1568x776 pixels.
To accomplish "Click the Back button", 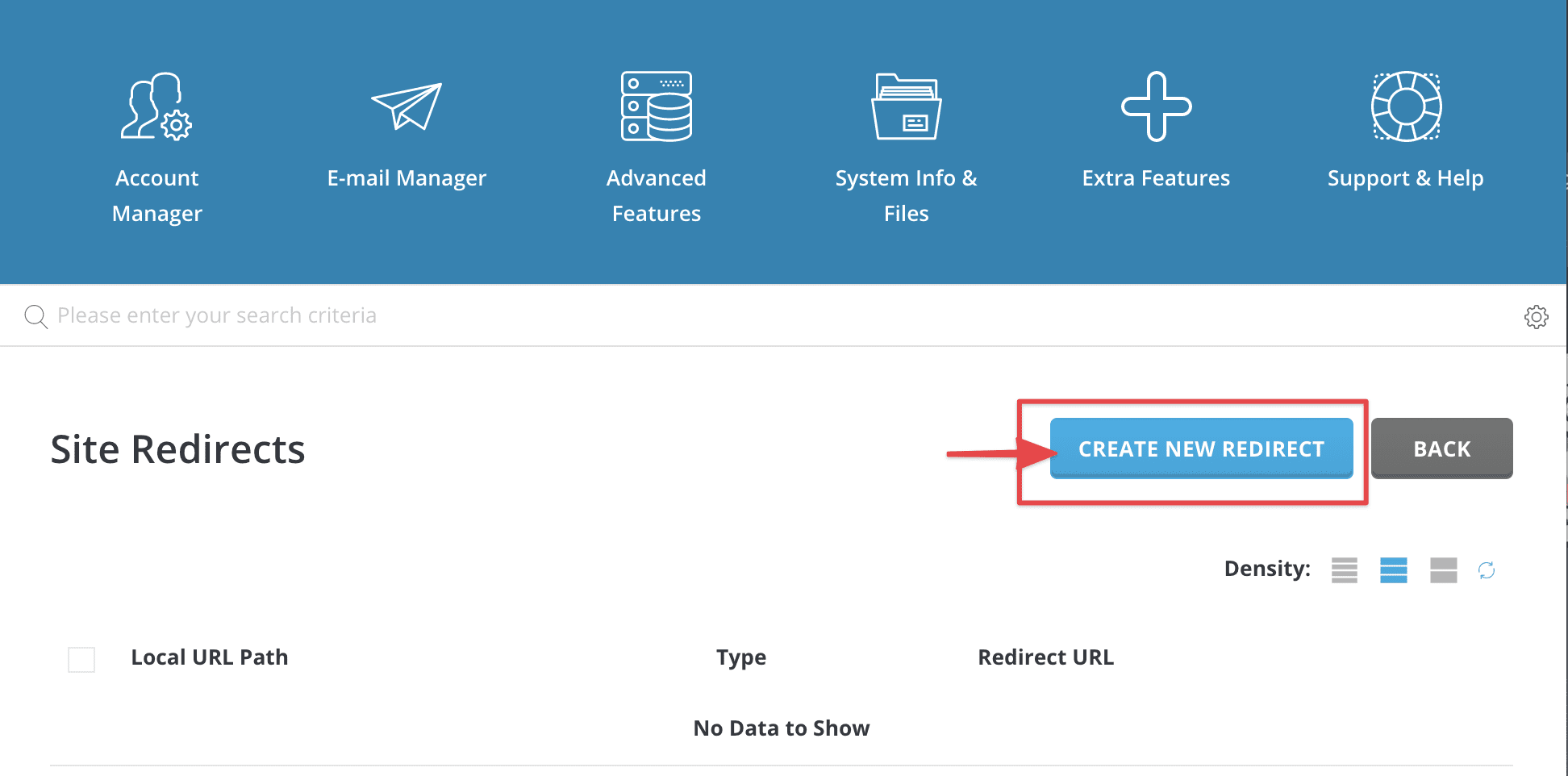I will 1441,448.
